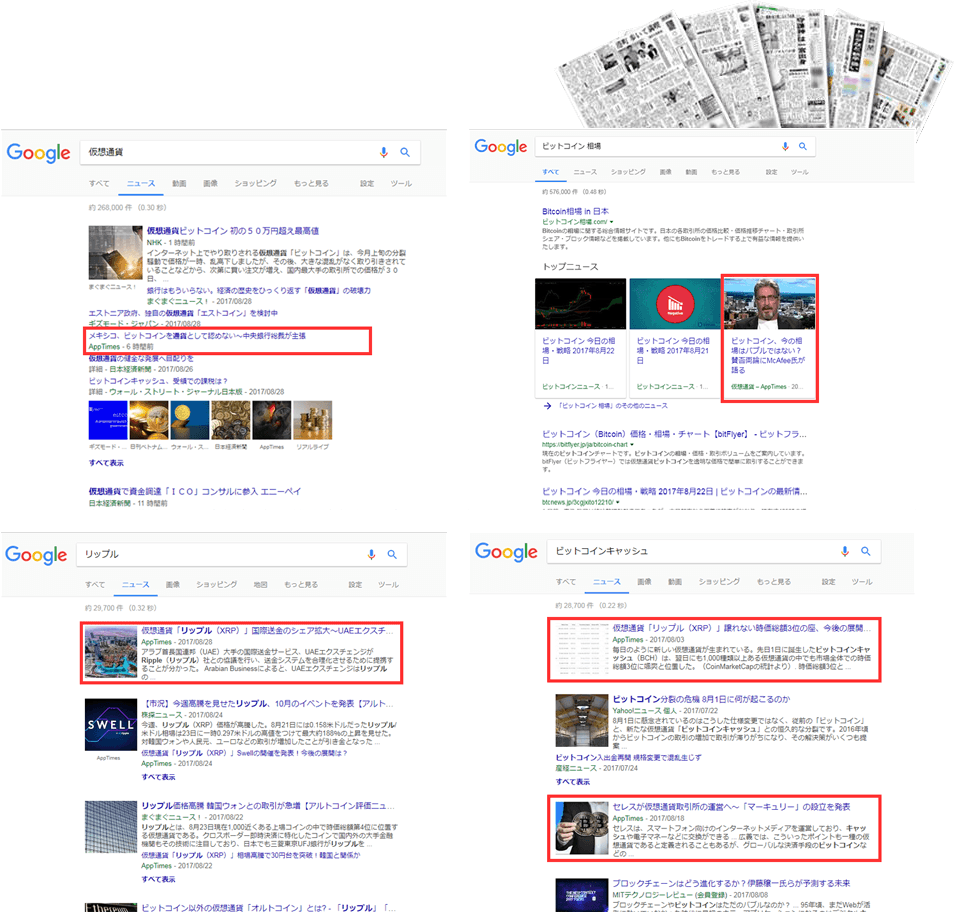Image resolution: width=954 pixels, height=913 pixels.
Task: Click the Google logo beside the ビットコイン 相場 search
Action: coord(501,147)
